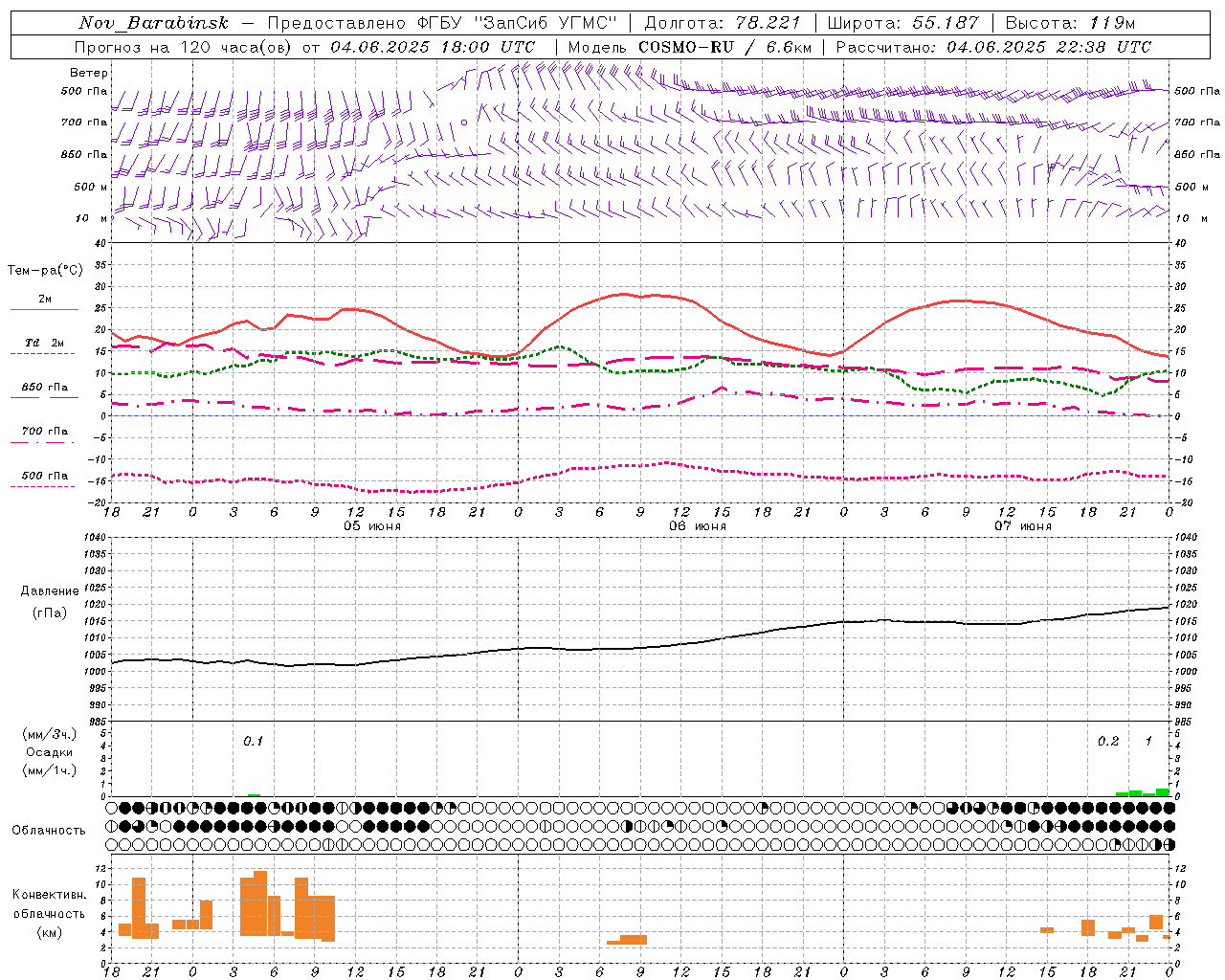Click the 'Широта: 55.187' latitude value
1225x980 pixels.
pos(902,23)
